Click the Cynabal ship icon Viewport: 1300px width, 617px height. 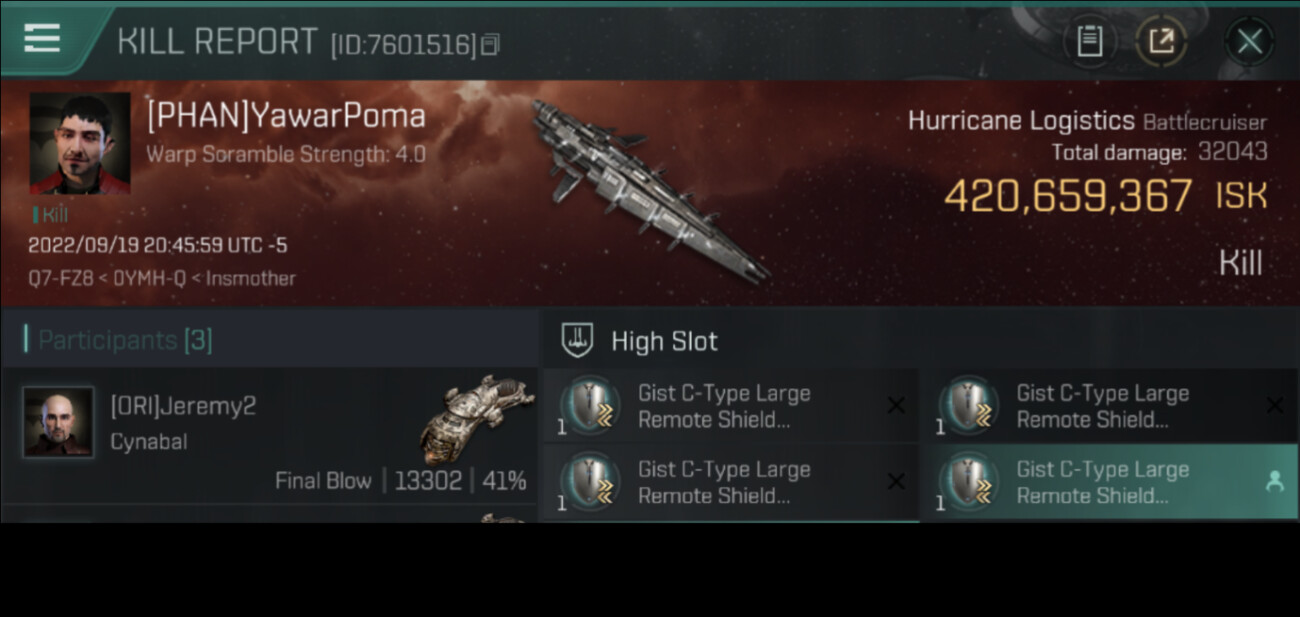(476, 418)
